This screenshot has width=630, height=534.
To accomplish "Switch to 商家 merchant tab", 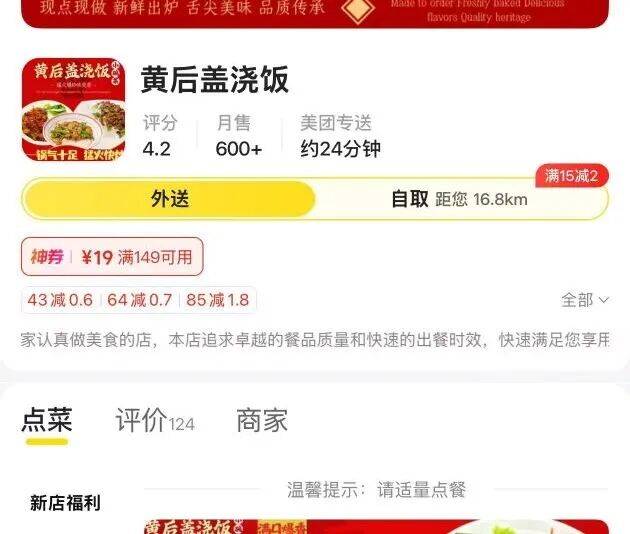I will coord(262,420).
